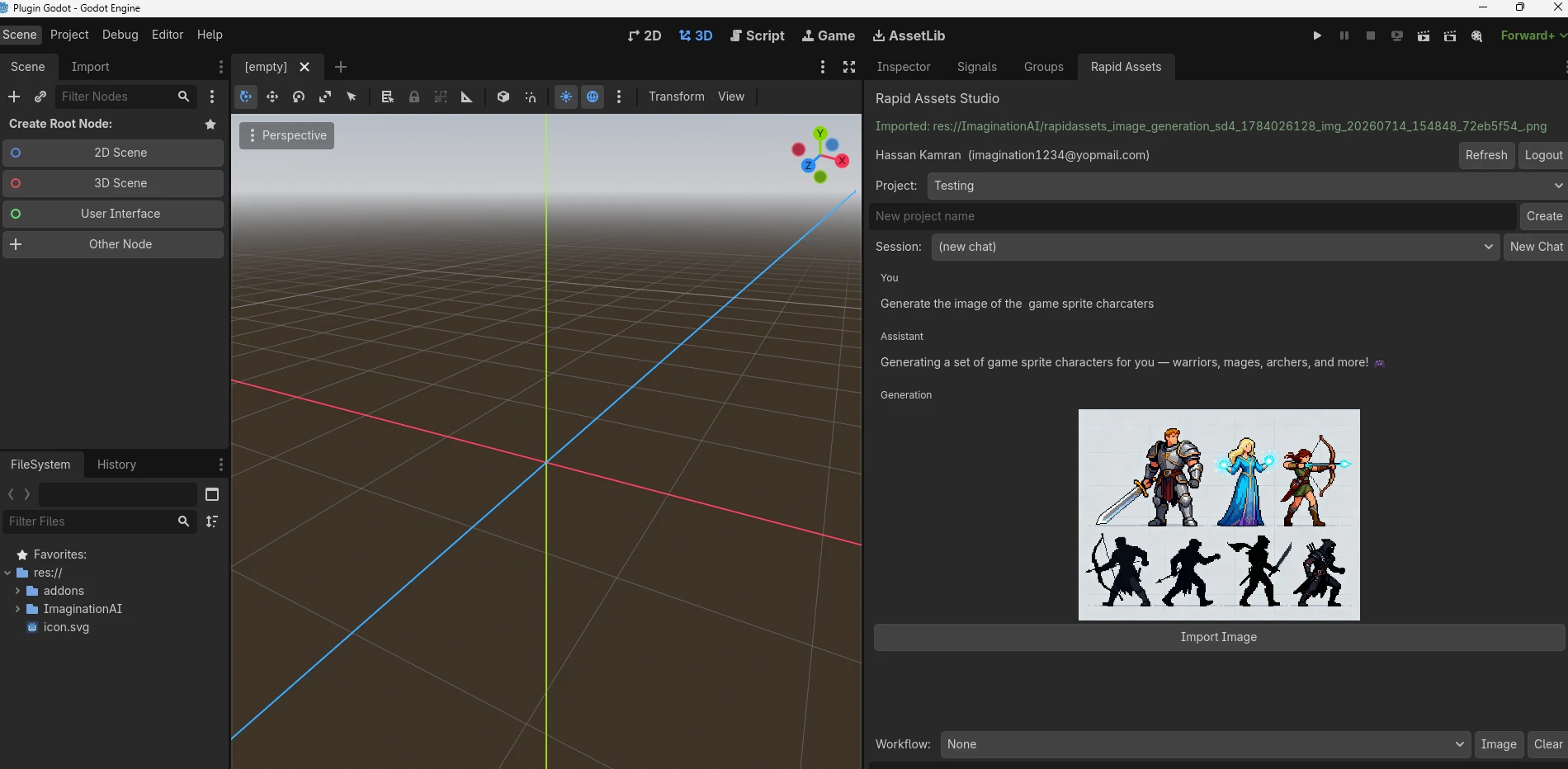Click the list-select nodes icon in viewport toolbar

[x=387, y=97]
